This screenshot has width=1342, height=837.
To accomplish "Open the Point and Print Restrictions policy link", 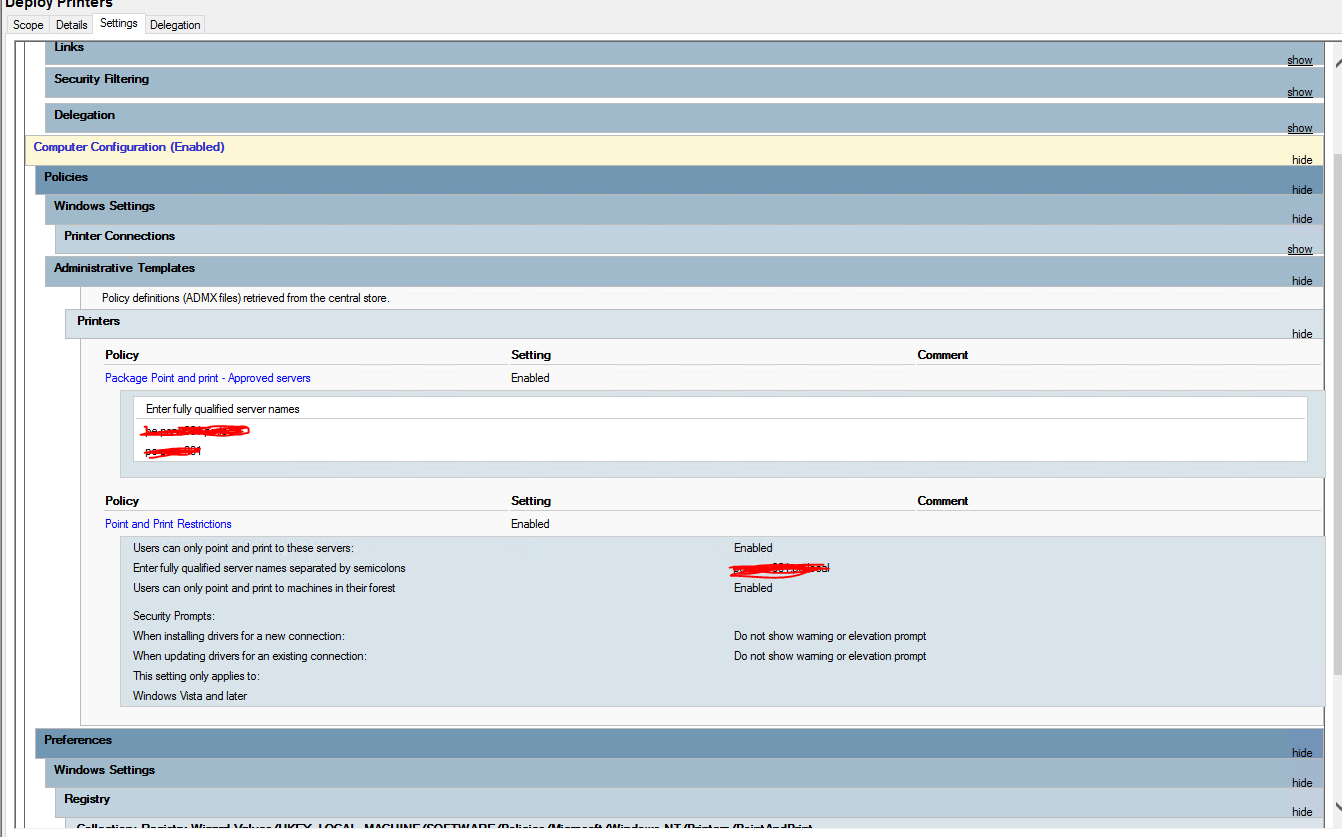I will tap(167, 523).
